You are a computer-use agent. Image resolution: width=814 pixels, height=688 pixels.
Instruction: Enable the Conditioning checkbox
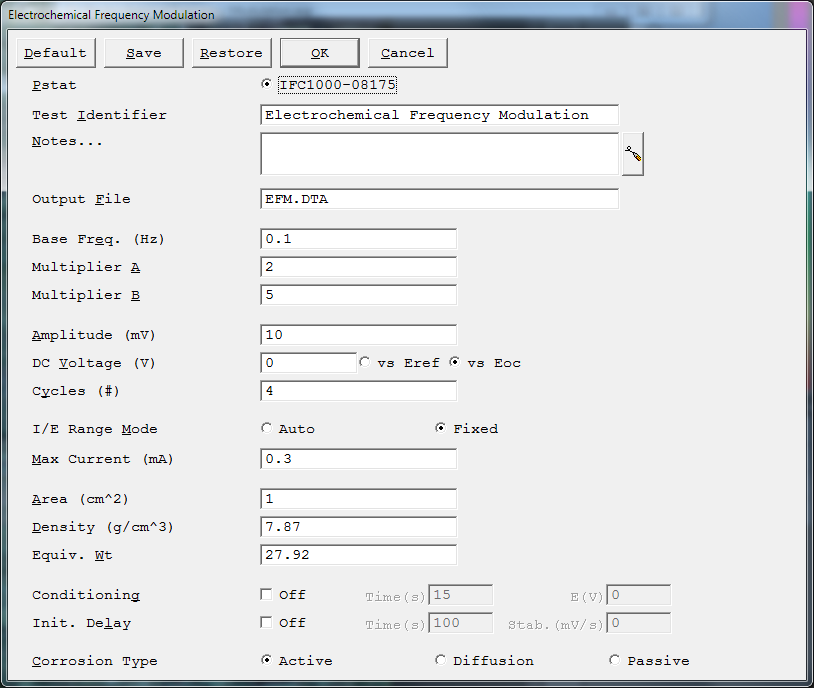coord(266,595)
